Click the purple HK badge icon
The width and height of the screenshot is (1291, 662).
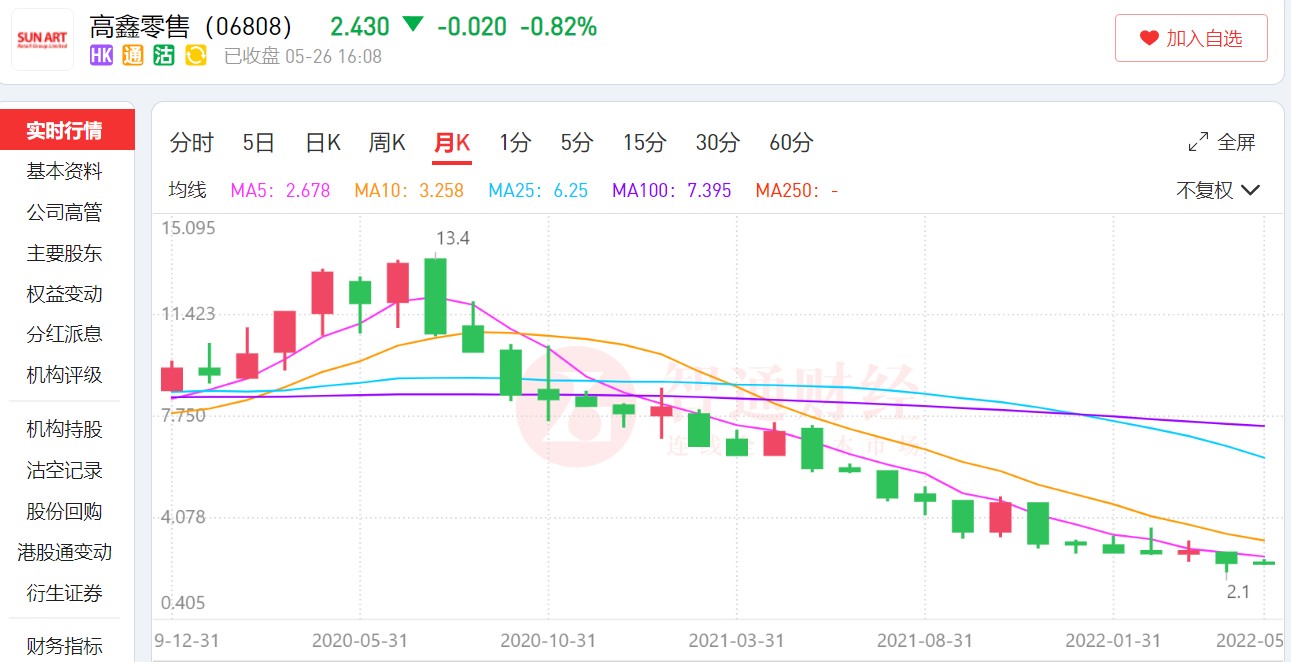point(101,56)
